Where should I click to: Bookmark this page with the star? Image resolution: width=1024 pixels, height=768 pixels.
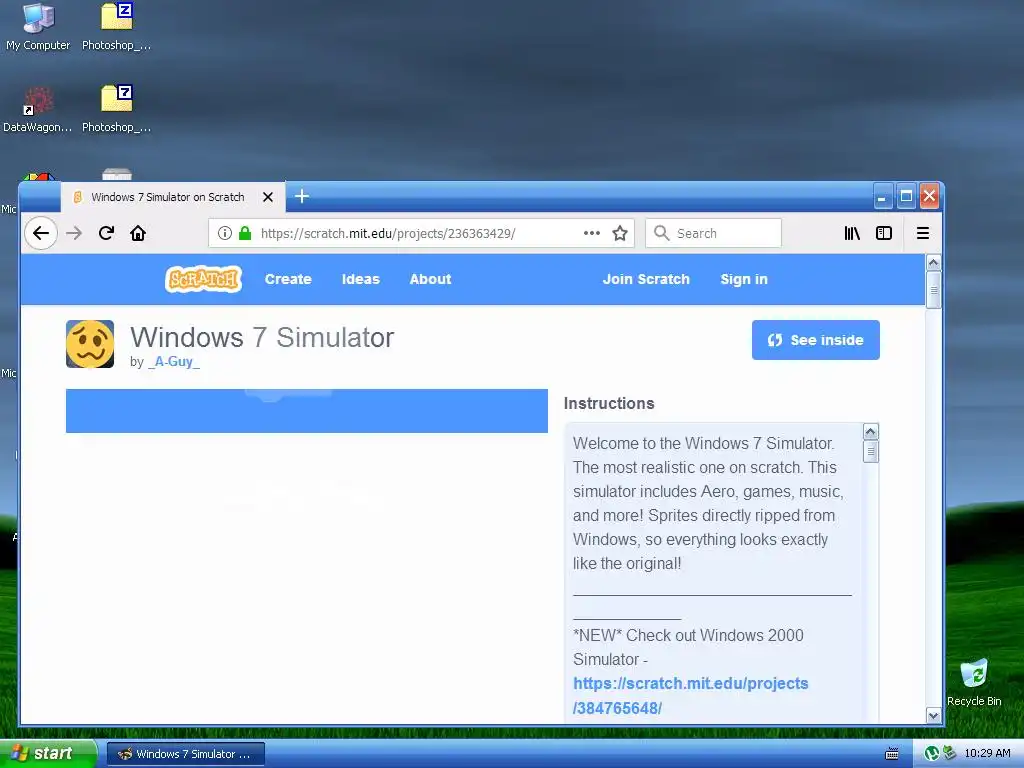click(620, 233)
